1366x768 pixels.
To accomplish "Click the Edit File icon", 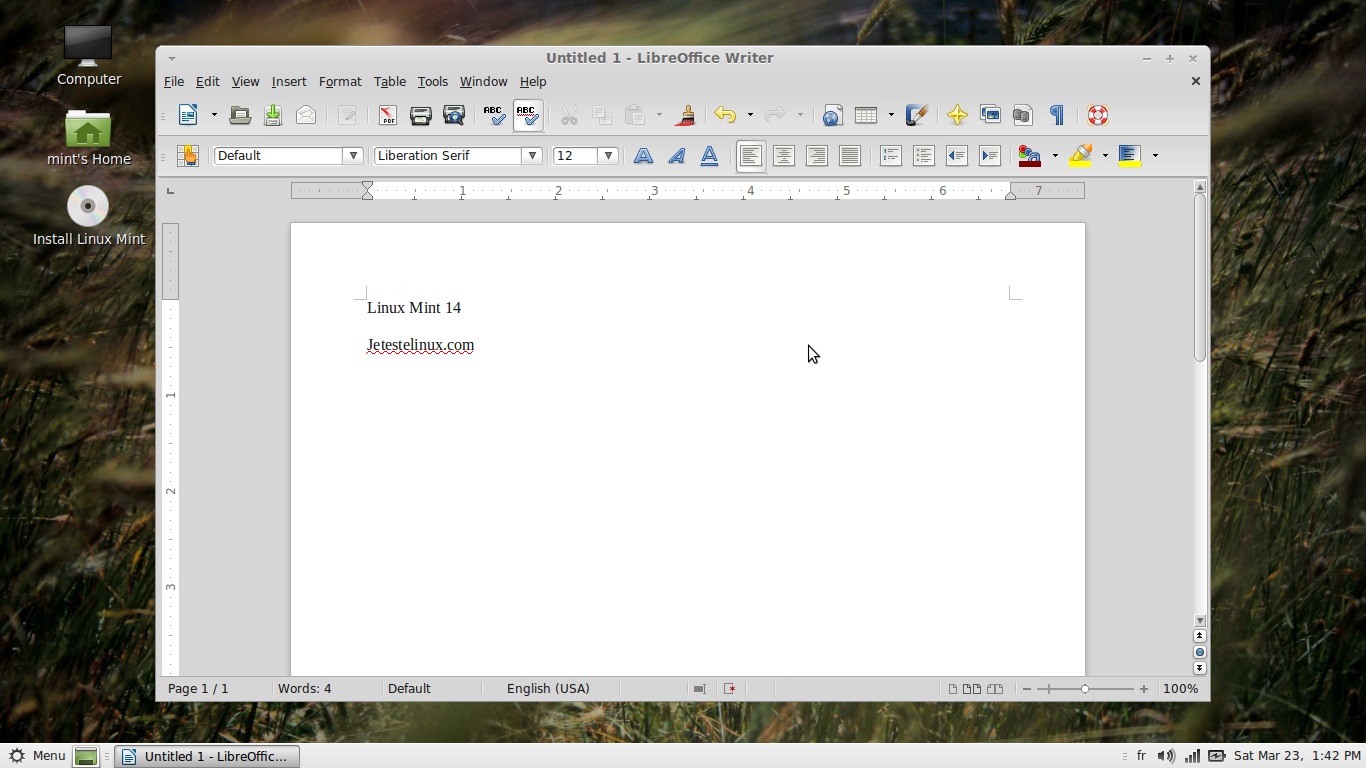I will (347, 115).
